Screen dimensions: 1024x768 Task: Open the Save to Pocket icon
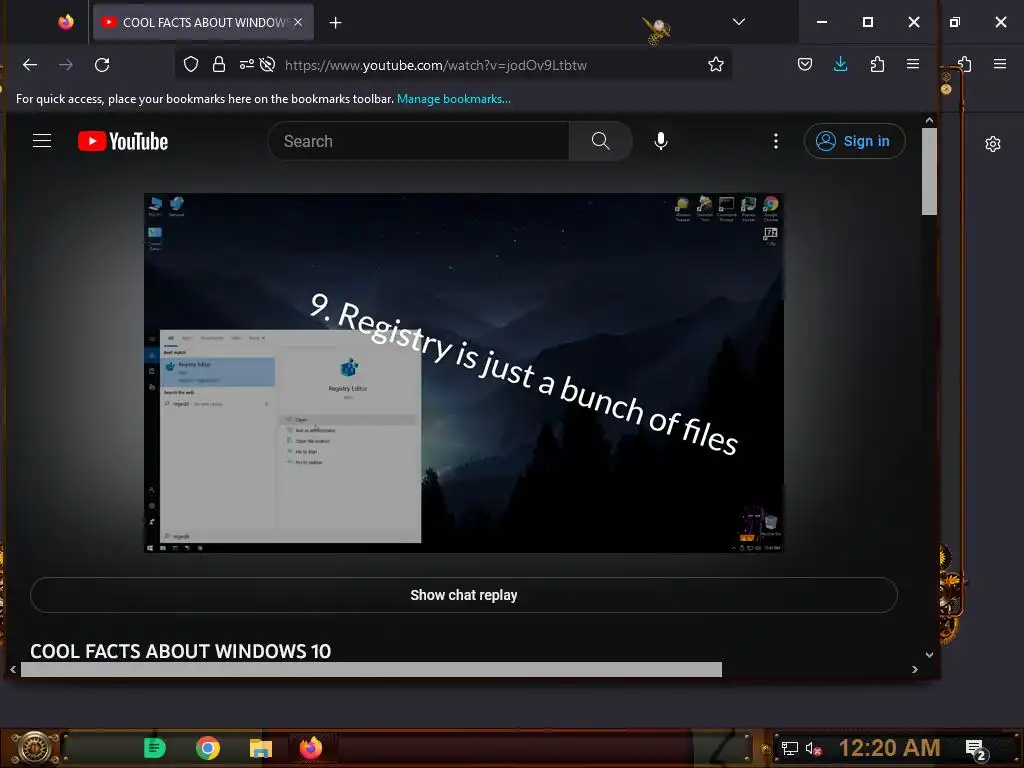pos(805,65)
